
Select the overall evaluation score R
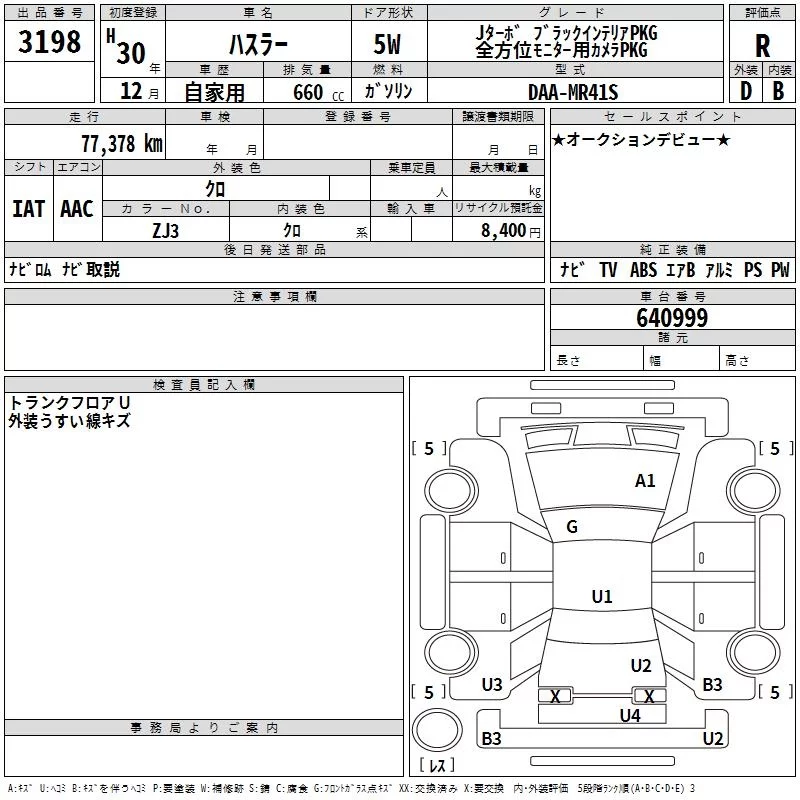(762, 45)
